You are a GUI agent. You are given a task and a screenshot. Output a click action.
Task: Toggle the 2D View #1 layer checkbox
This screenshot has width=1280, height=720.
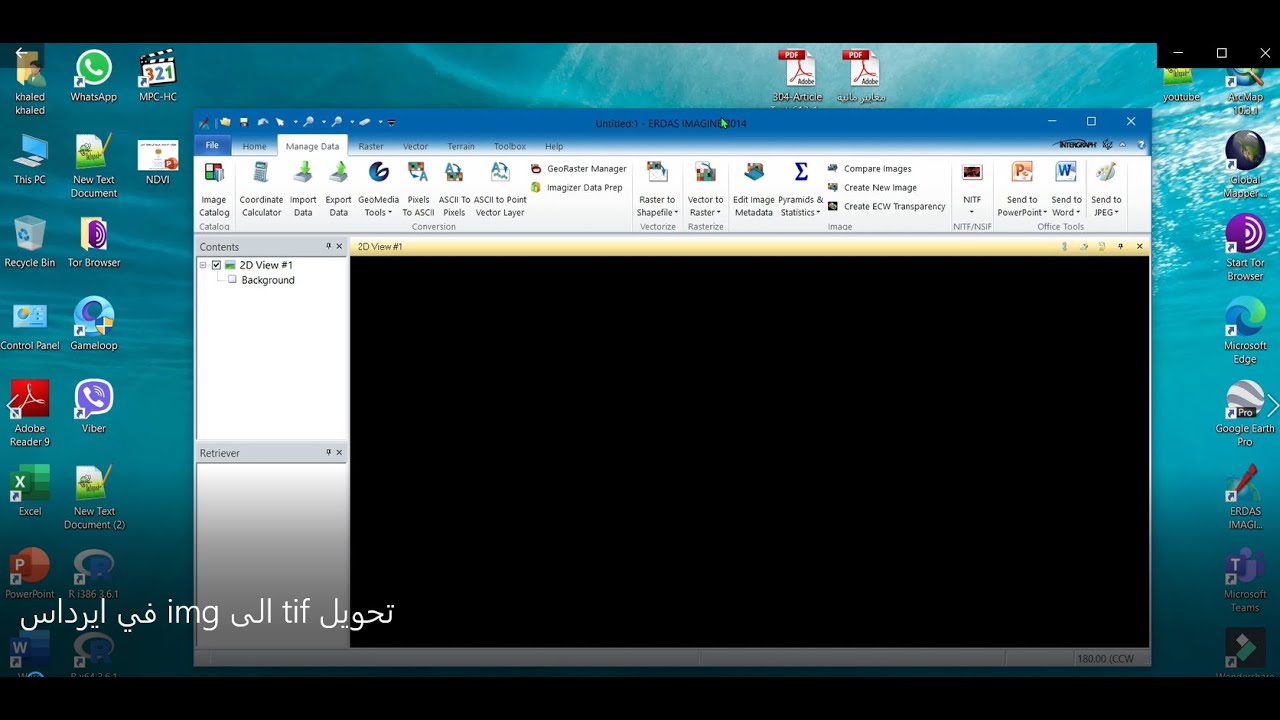pos(216,265)
